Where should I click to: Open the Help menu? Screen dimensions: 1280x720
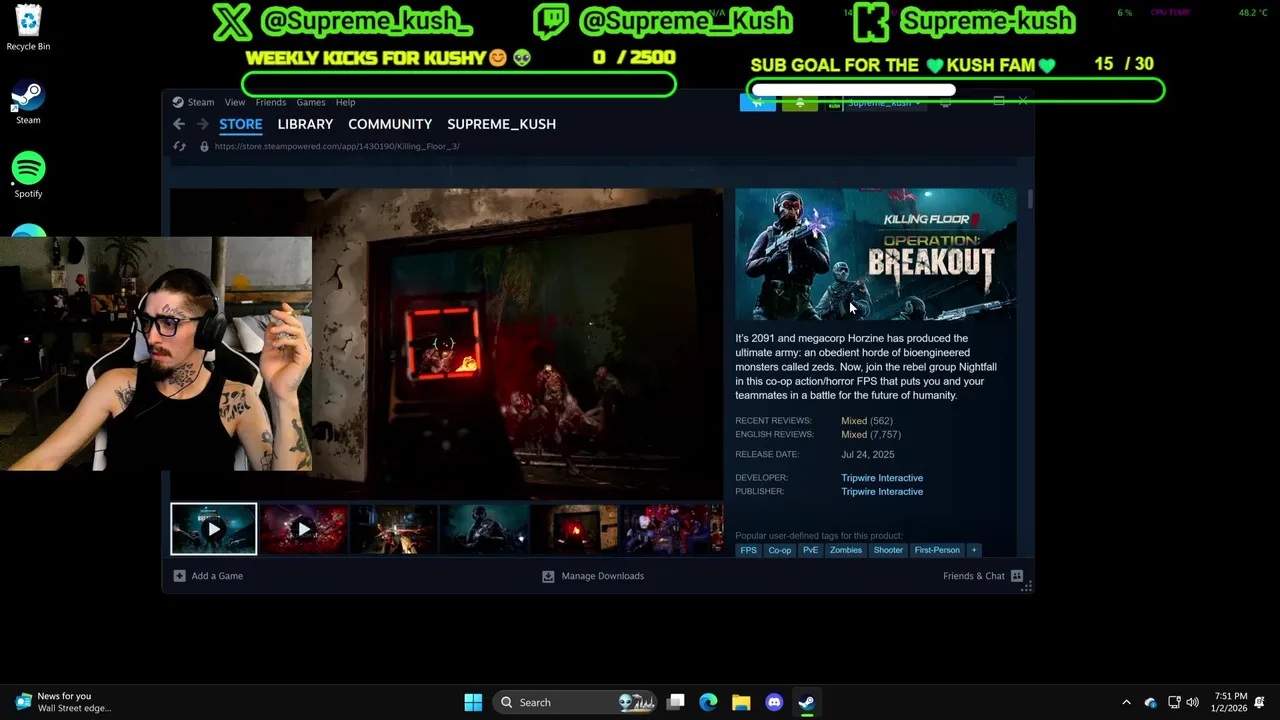click(345, 102)
